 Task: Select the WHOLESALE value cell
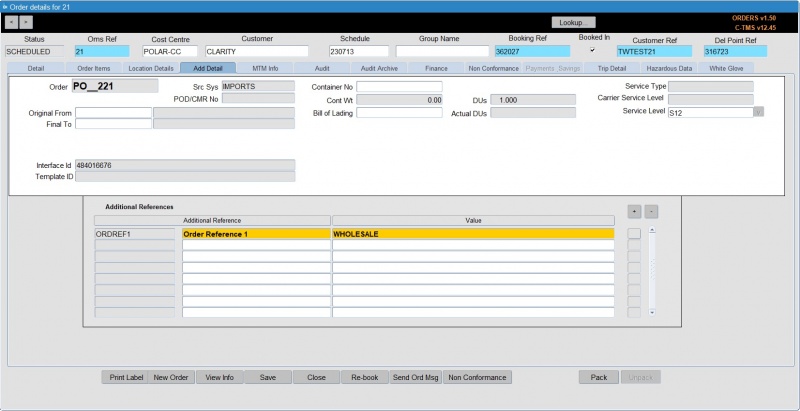473,234
